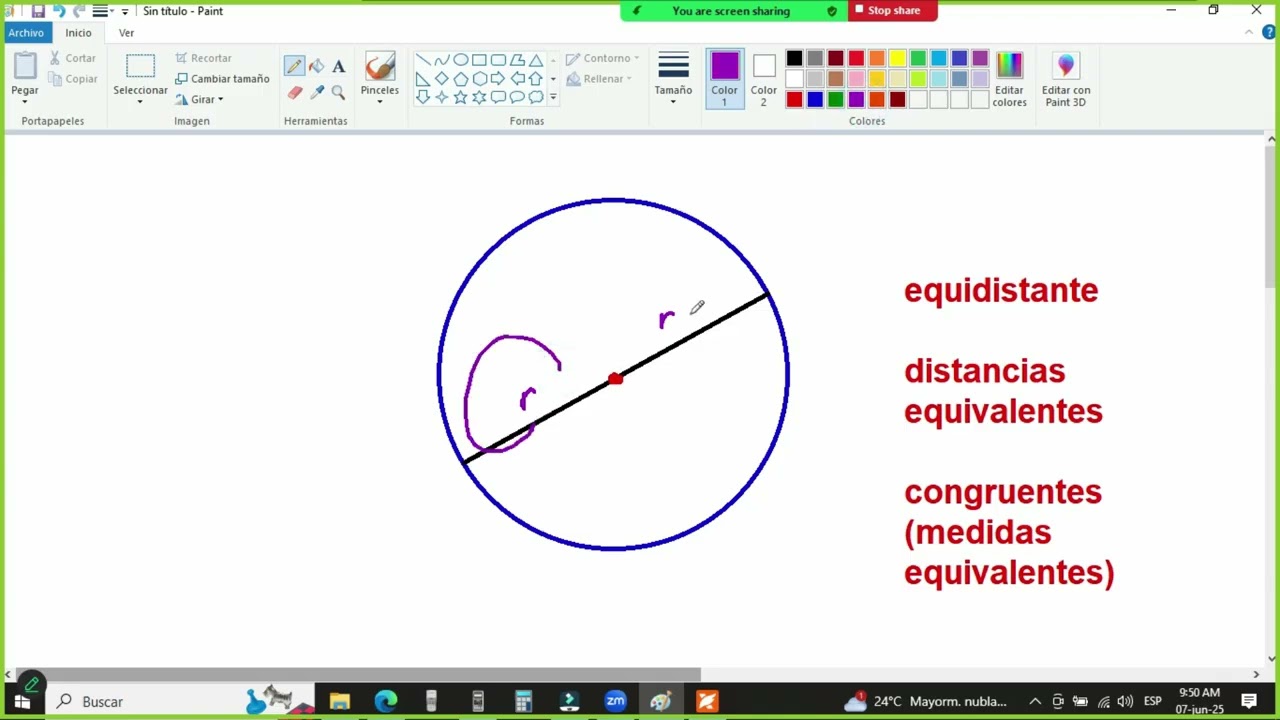Select the Color picker eyedropper tool
This screenshot has width=1280, height=720.
(x=316, y=92)
